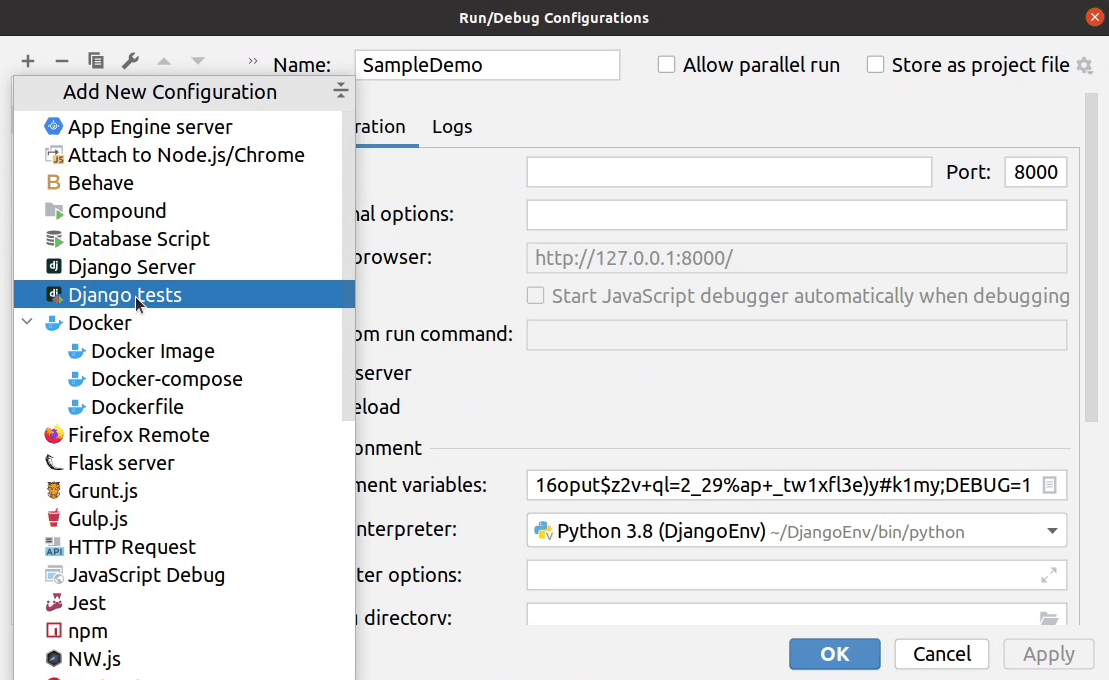Click the collapse-all icon in Add New Configuration header
This screenshot has height=680, width=1109.
click(x=341, y=92)
